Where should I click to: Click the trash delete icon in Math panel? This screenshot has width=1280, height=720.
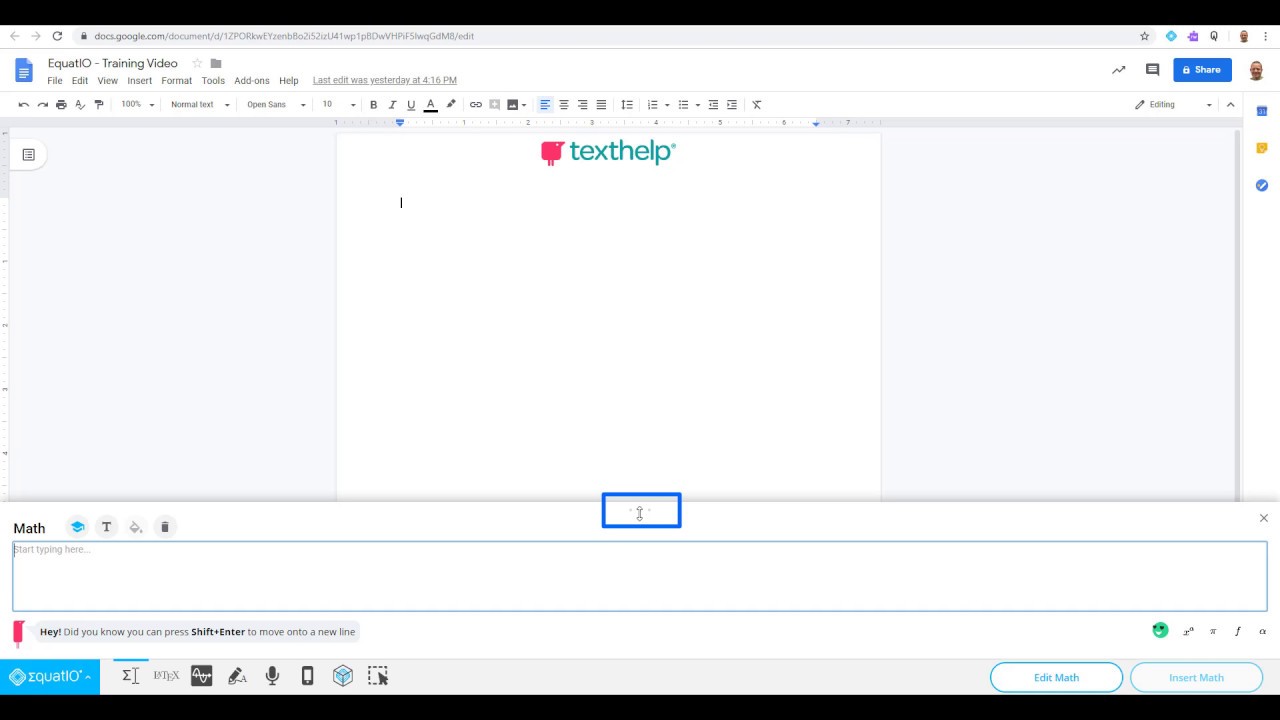(165, 527)
